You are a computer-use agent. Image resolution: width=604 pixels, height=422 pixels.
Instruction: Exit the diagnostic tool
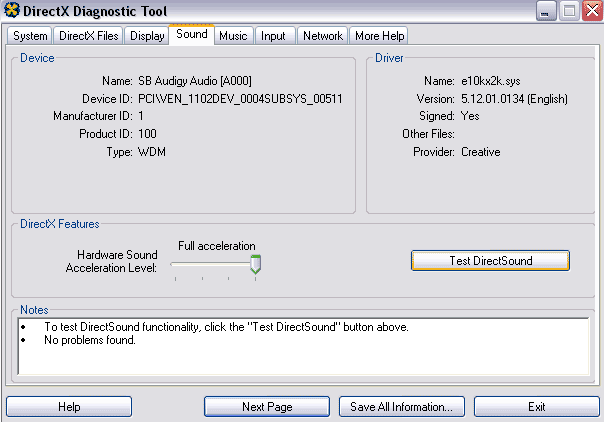point(537,407)
